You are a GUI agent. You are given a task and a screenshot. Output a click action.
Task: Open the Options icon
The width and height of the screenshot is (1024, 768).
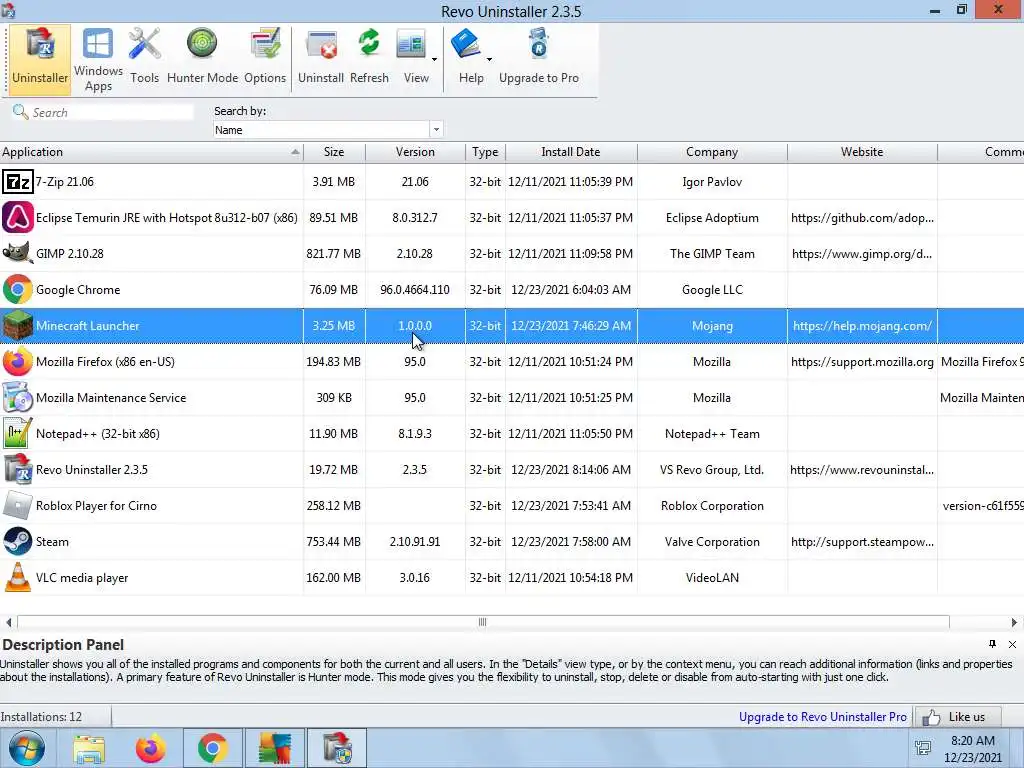click(265, 57)
